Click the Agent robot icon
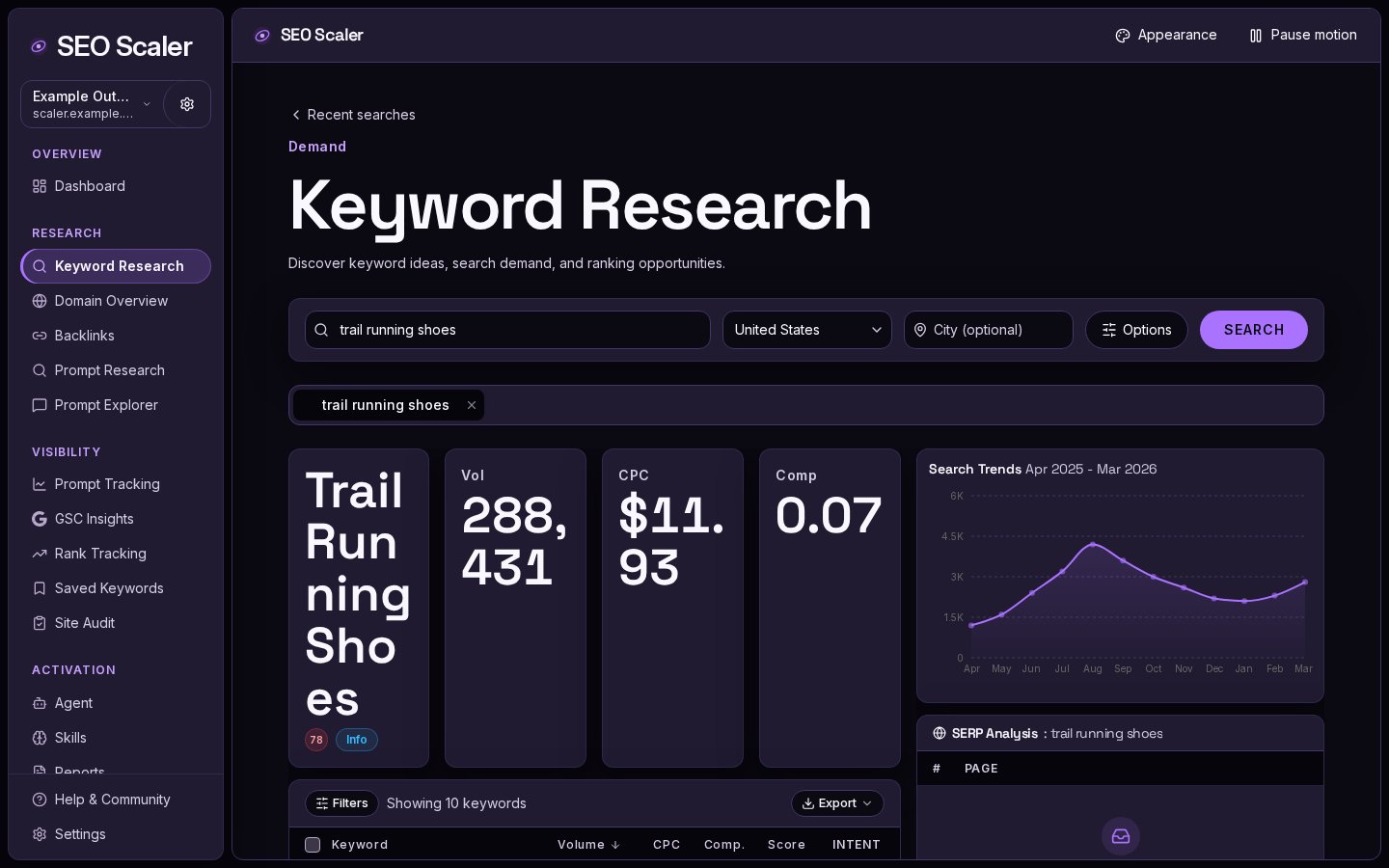Screen dimensions: 1389x868 click(x=40, y=703)
